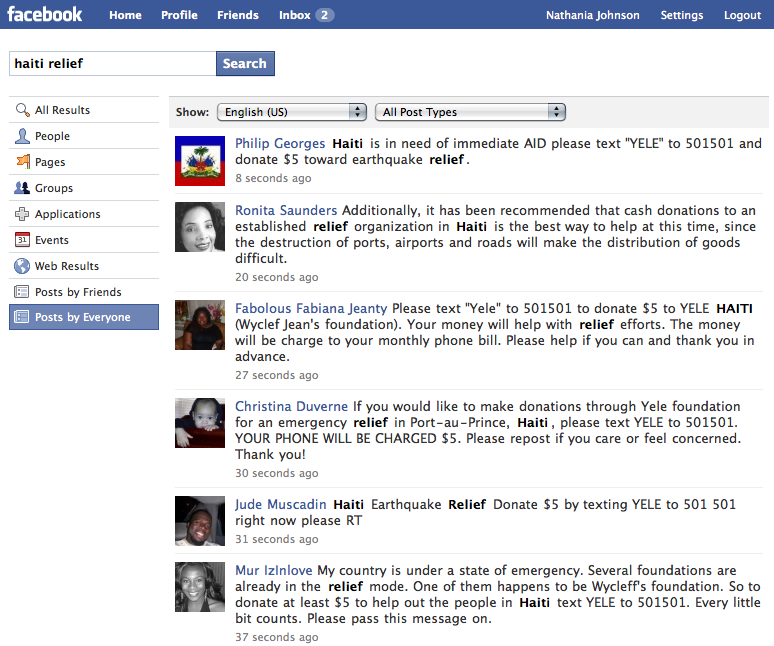Select the Groups filter

point(84,188)
